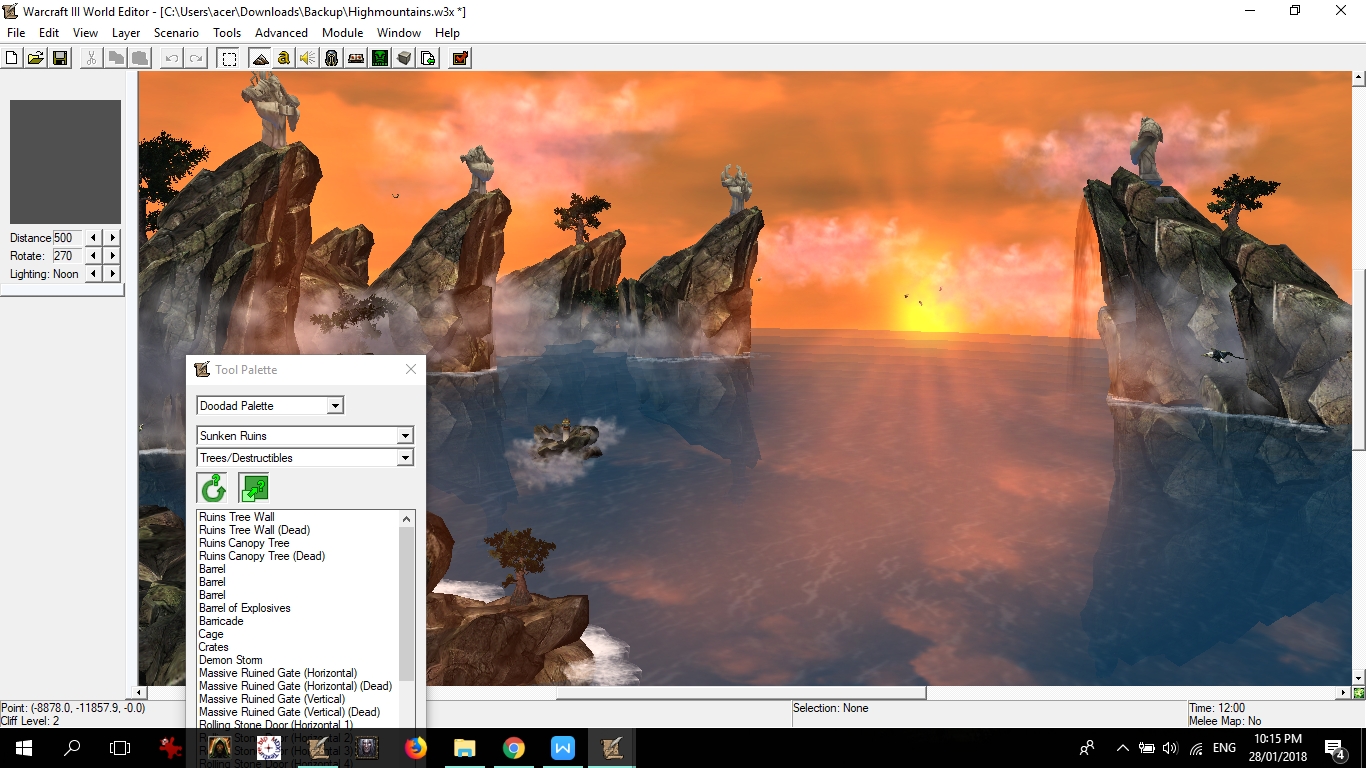The height and width of the screenshot is (768, 1366).
Task: Toggle random scale in Tool Palette
Action: pos(254,488)
